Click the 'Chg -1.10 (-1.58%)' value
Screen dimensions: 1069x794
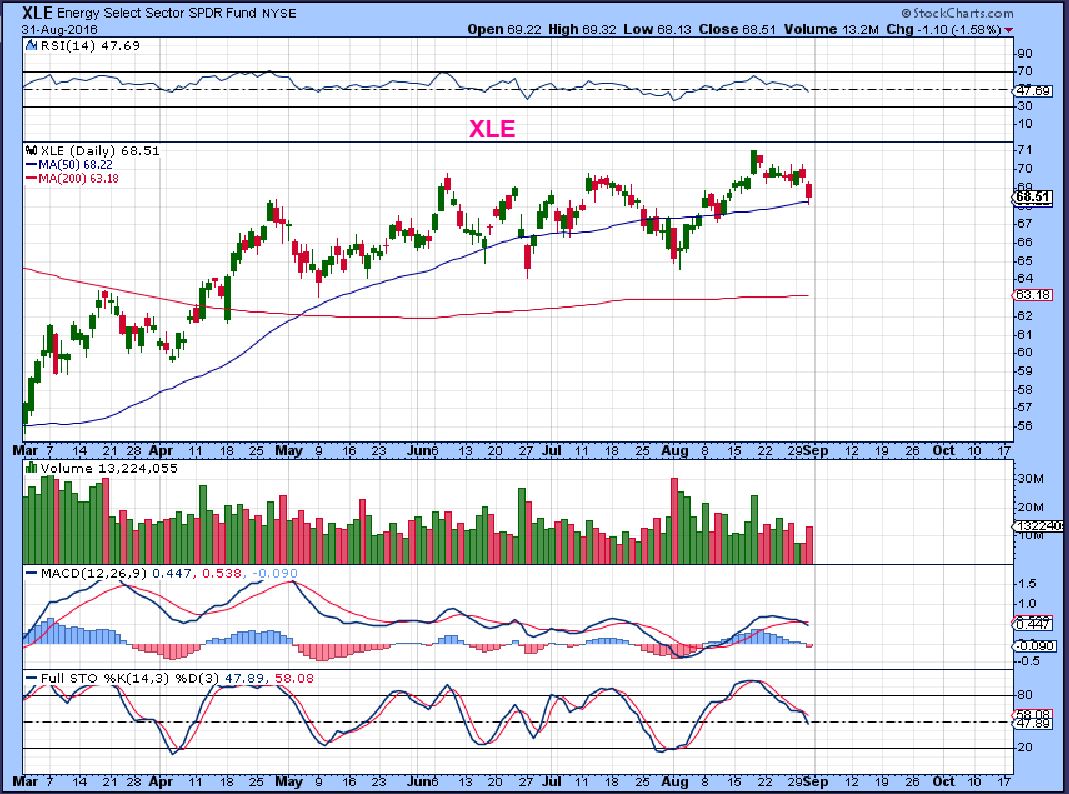coord(944,30)
